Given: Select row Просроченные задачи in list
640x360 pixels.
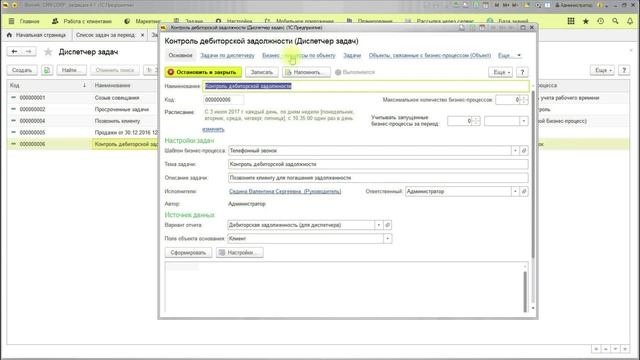Looking at the screenshot, I should [x=122, y=109].
